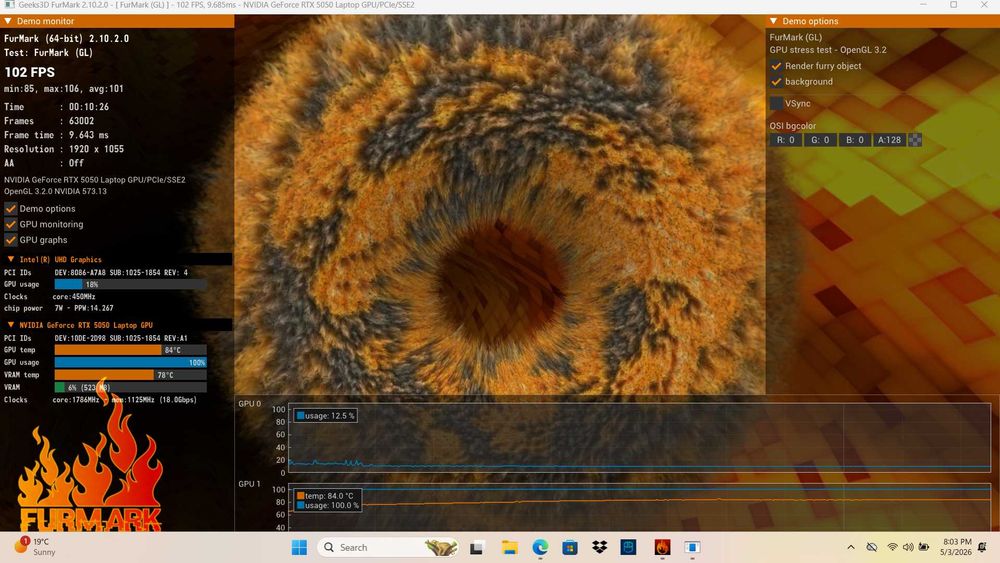Viewport: 1000px width, 563px height.
Task: Disable the GPU monitoring checkbox
Action: pos(11,224)
